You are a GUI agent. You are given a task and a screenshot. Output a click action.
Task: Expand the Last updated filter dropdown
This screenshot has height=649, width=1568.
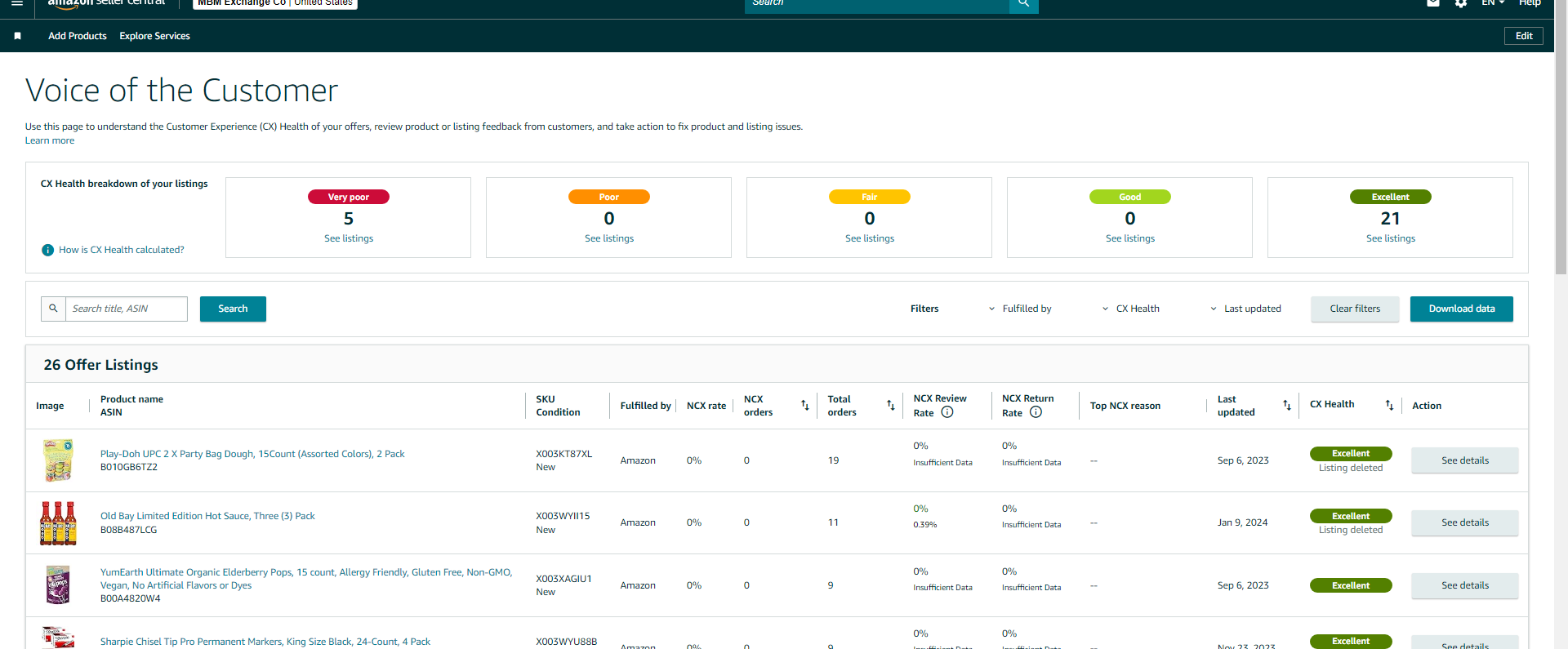click(x=1245, y=309)
